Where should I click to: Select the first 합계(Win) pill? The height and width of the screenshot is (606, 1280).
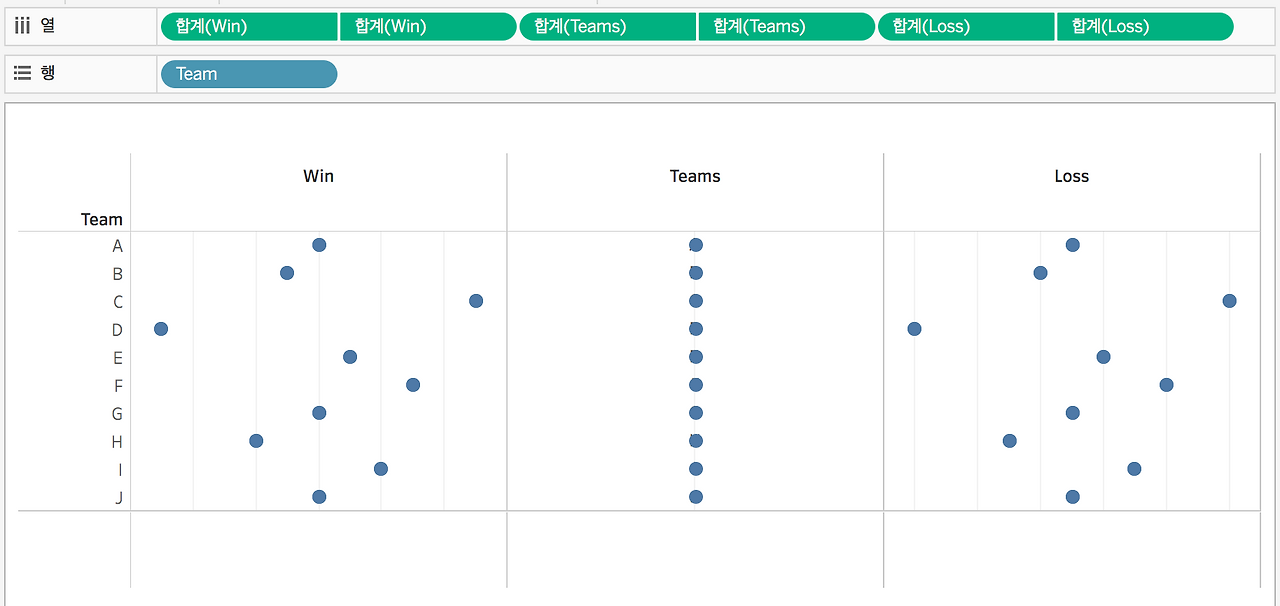click(x=249, y=27)
